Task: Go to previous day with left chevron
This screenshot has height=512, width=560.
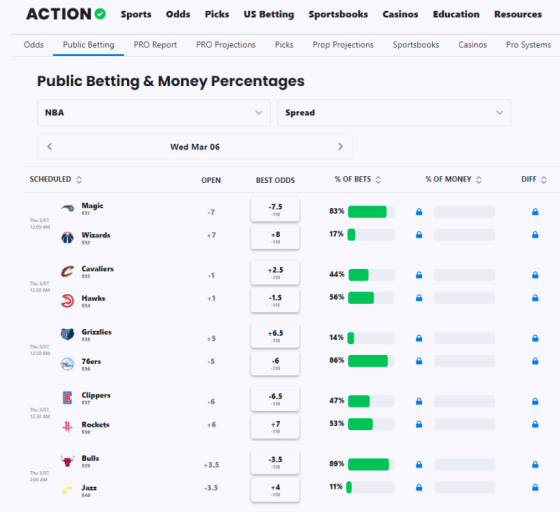Action: tap(50, 146)
